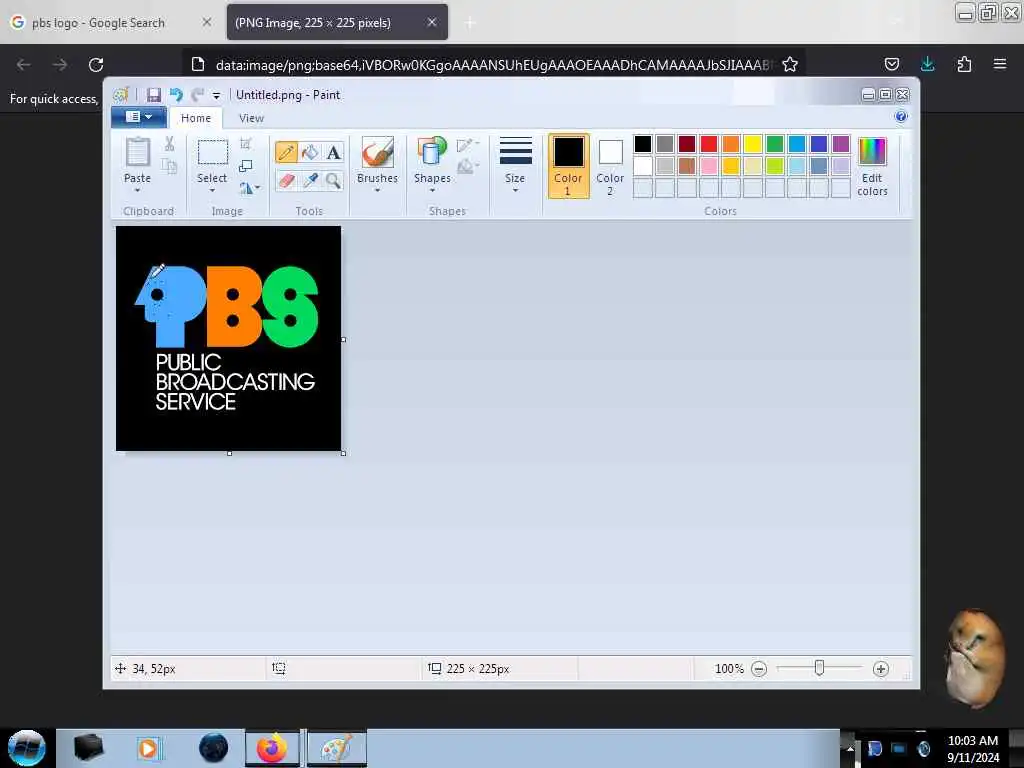Click the Brushes icon
This screenshot has width=1024, height=768.
[377, 153]
